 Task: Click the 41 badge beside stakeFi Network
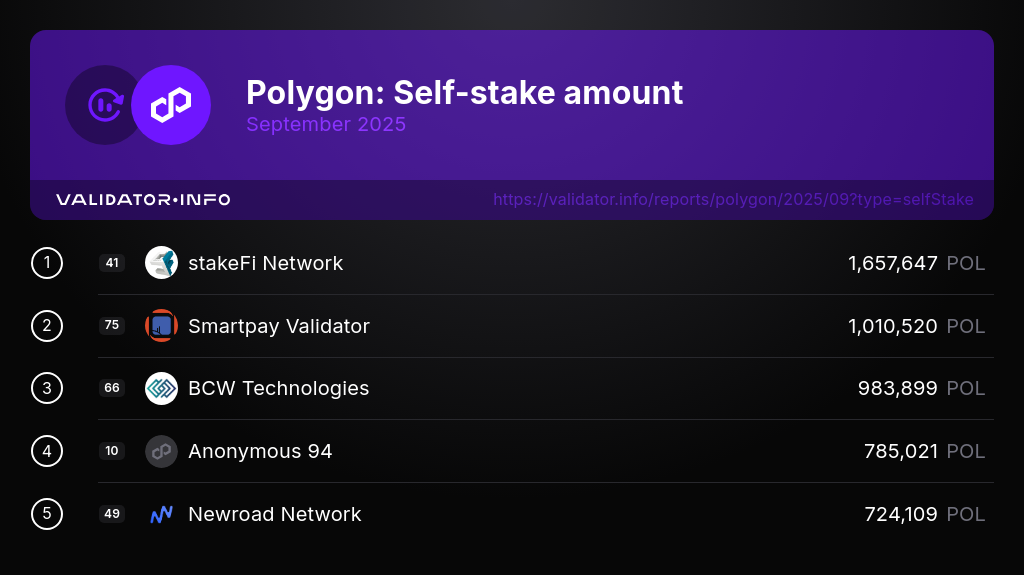[x=112, y=263]
